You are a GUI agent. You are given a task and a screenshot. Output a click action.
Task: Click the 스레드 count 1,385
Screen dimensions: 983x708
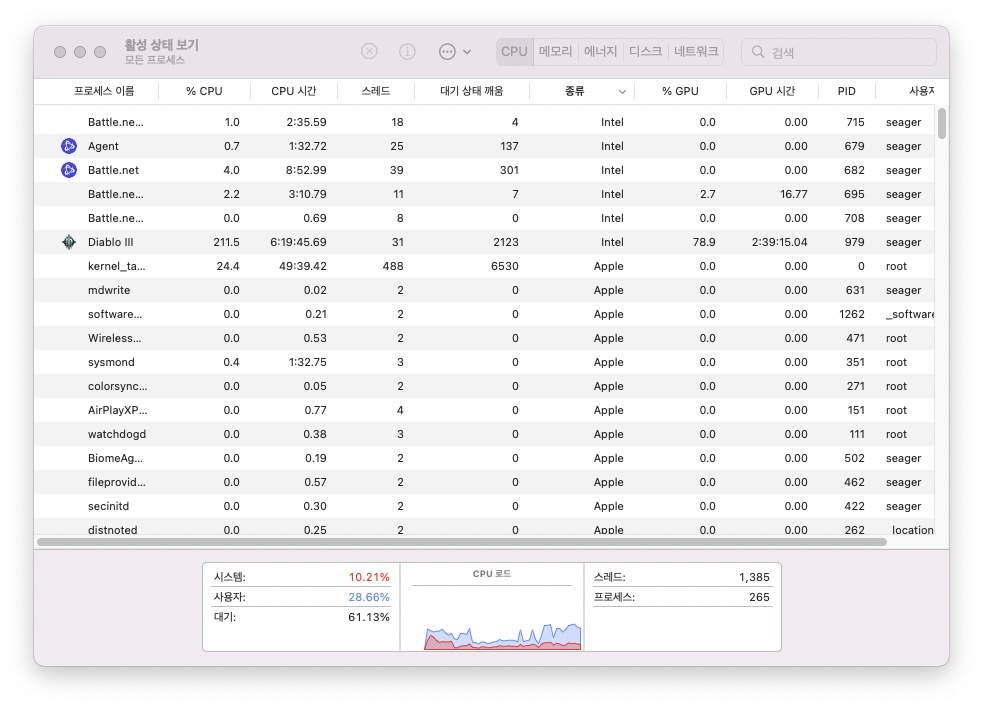pyautogui.click(x=754, y=577)
